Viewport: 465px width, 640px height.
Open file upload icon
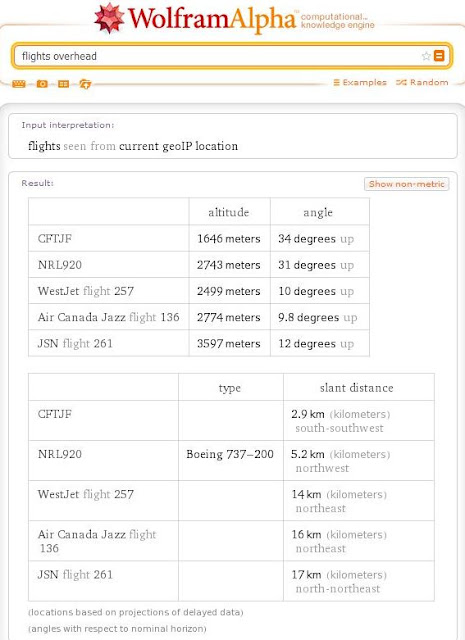[85, 84]
